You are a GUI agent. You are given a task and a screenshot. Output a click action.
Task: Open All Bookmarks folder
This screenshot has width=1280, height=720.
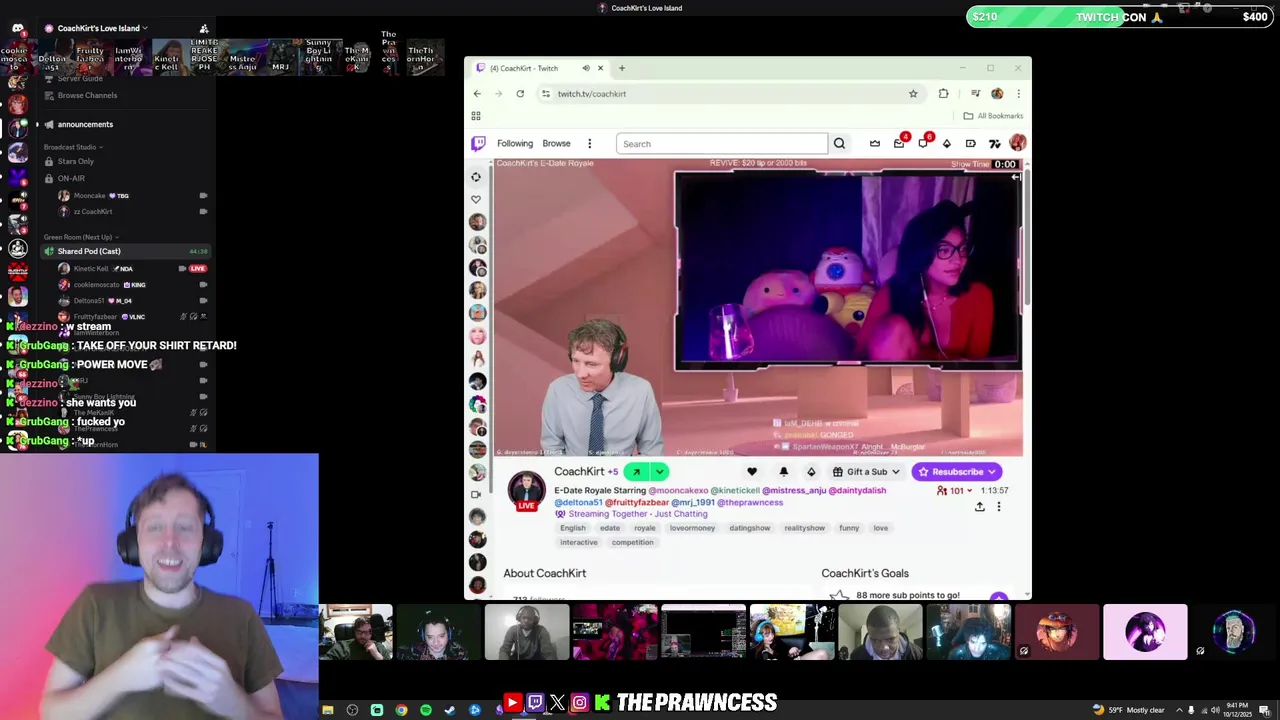(x=992, y=116)
